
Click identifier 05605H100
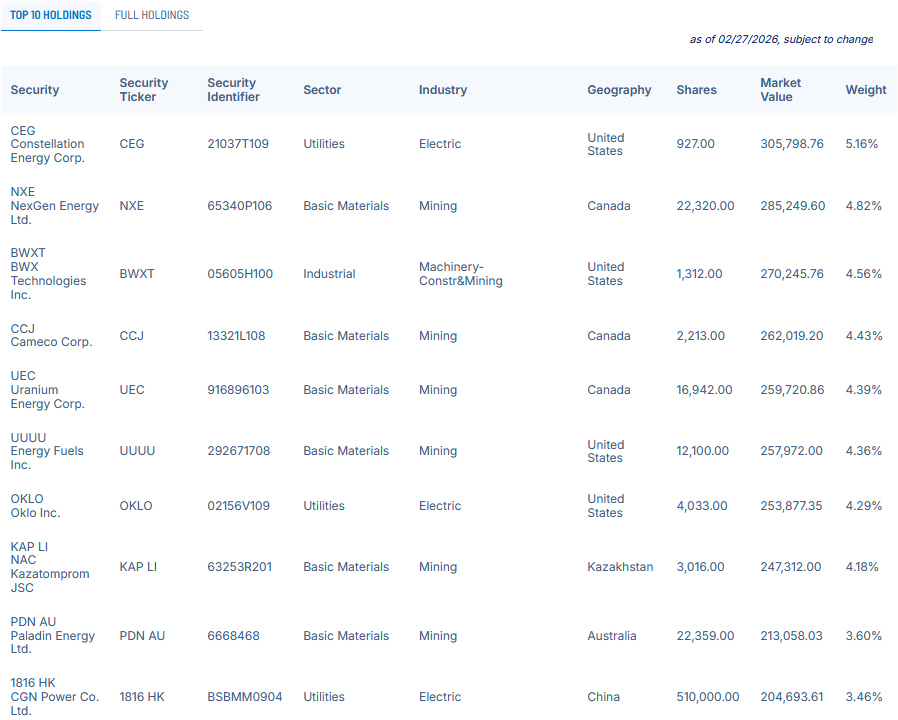240,274
